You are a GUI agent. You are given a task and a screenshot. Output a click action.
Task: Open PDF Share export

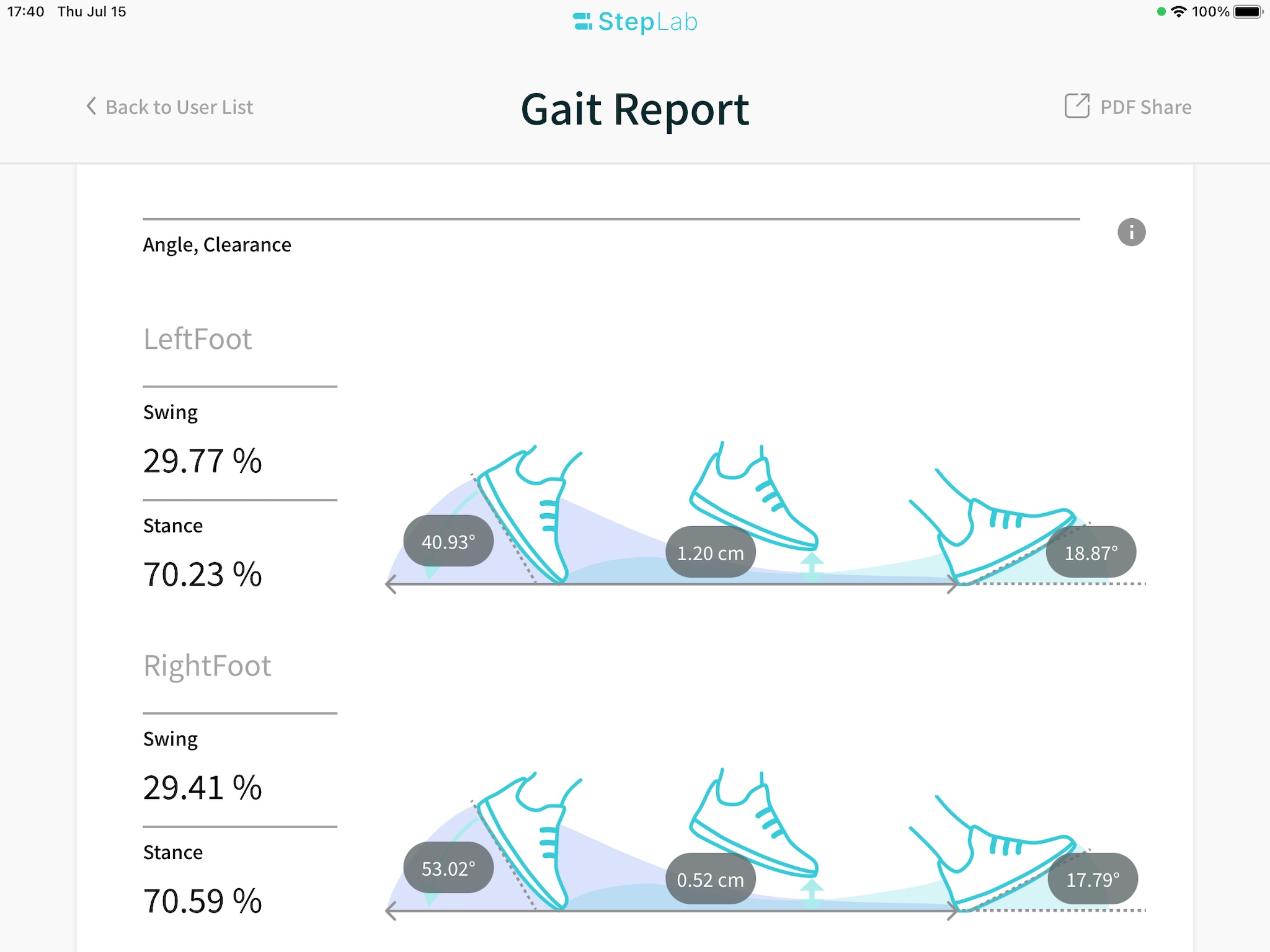1127,106
